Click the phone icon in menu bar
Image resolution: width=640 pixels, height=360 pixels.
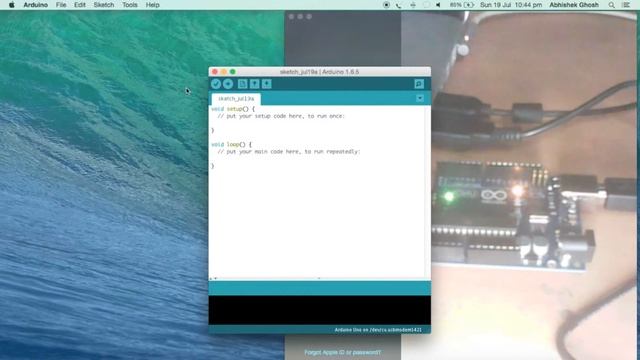point(398,5)
